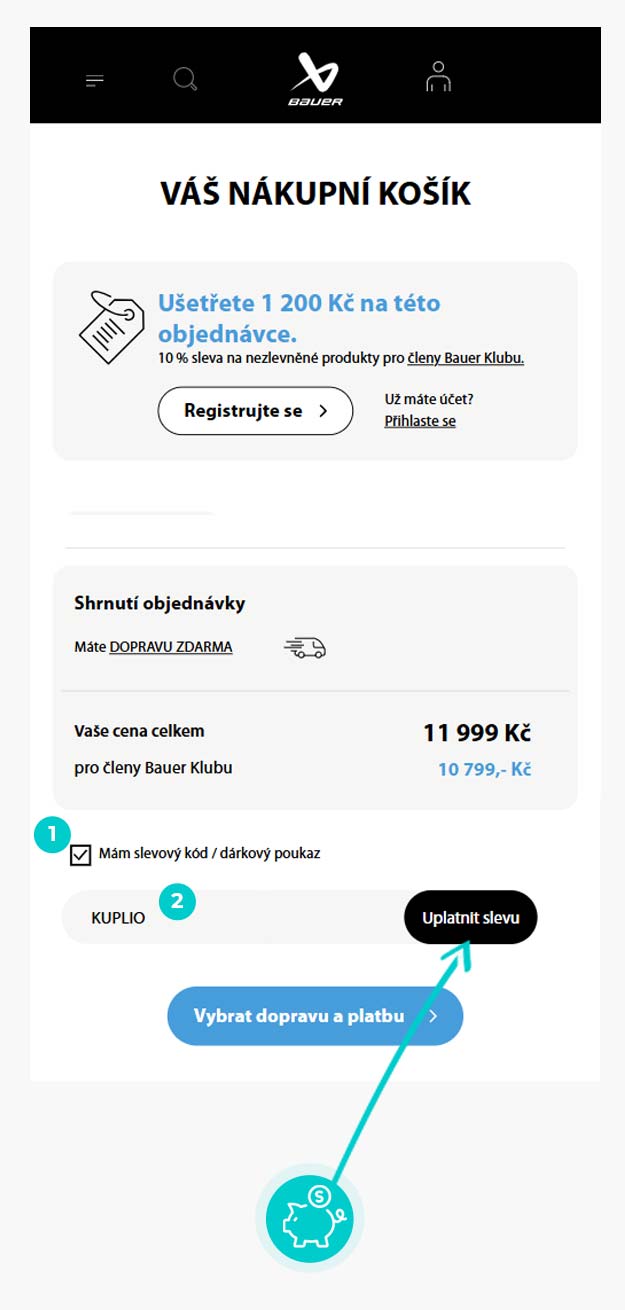Open the DOPRAVU ZDARMA link

tap(171, 647)
